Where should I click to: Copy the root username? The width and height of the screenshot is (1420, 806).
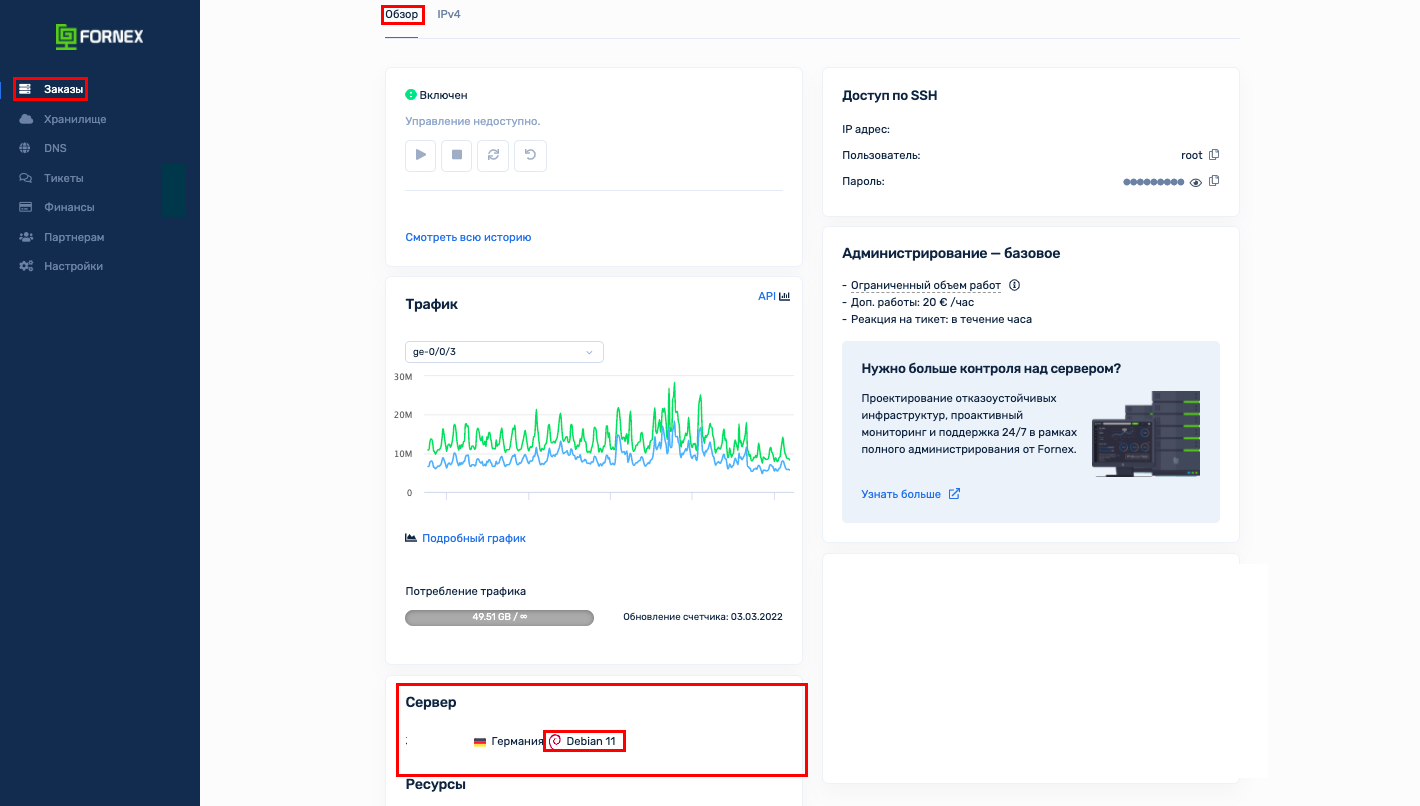pyautogui.click(x=1214, y=155)
